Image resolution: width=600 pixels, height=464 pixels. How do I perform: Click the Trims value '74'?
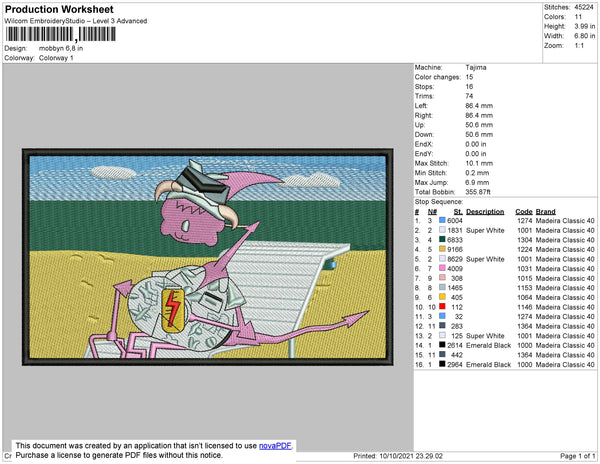[470, 96]
